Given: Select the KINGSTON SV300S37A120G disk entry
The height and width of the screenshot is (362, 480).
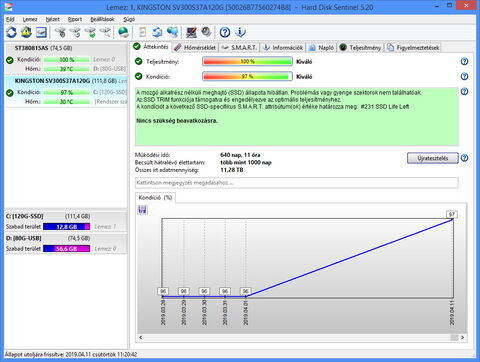Looking at the screenshot, I should tap(66, 91).
